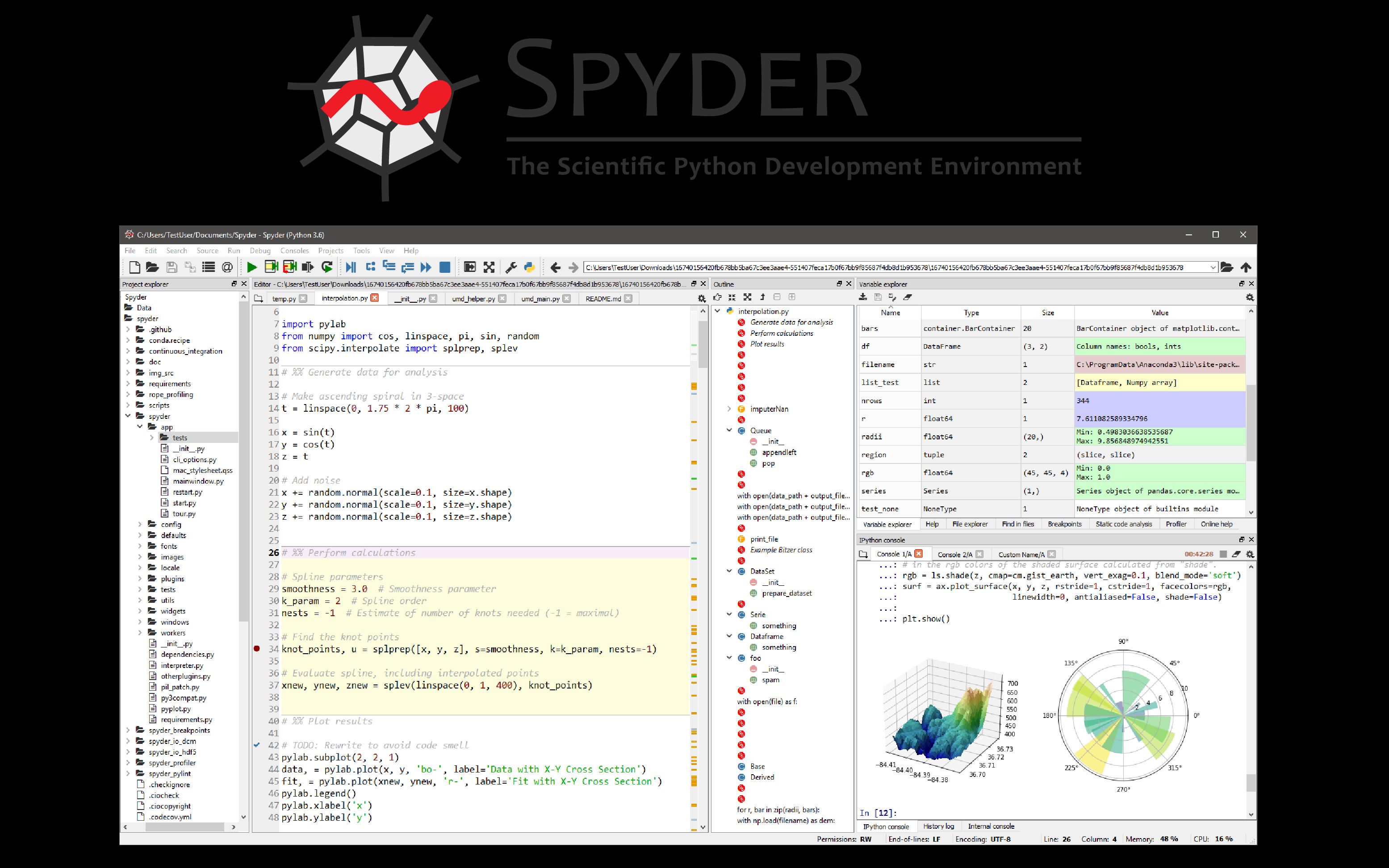The image size is (1389, 868).
Task: Run the current cell
Action: pos(271,267)
